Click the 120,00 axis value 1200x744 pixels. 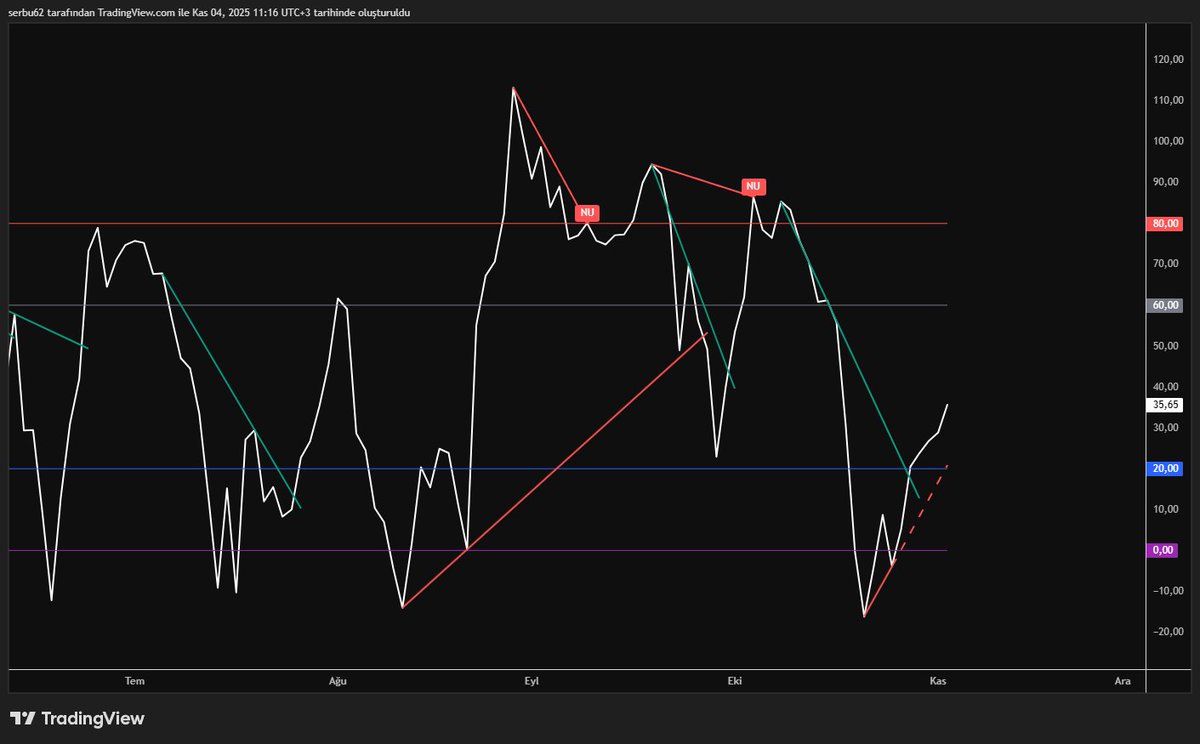pos(1167,60)
